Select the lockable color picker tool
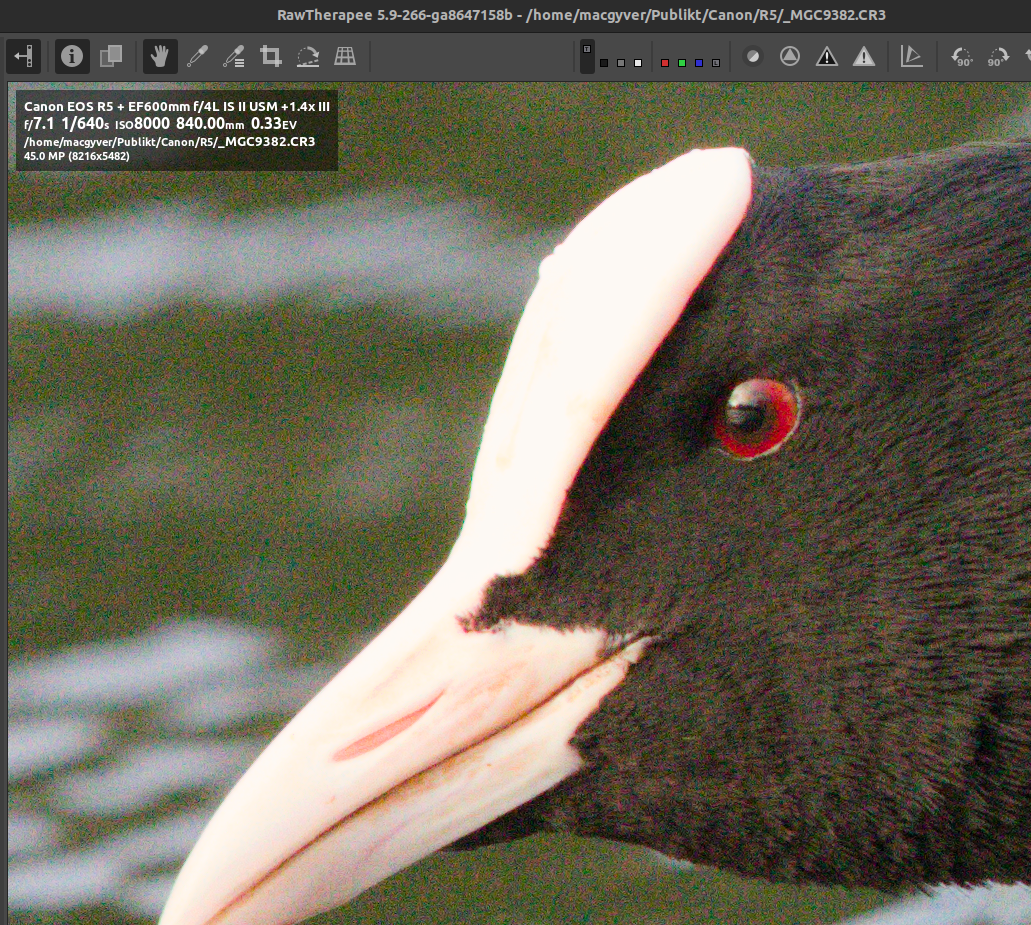 (x=234, y=56)
